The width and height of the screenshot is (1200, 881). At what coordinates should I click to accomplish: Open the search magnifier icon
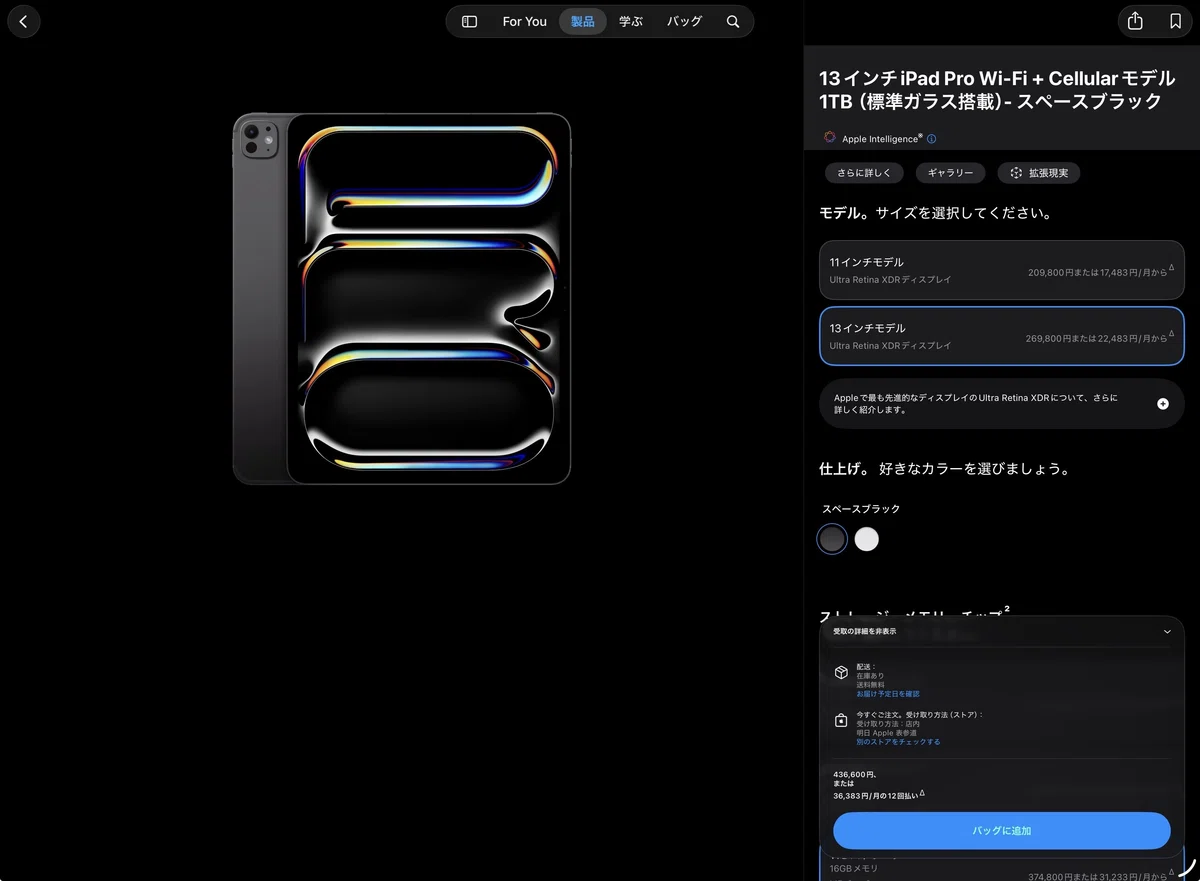tap(733, 21)
